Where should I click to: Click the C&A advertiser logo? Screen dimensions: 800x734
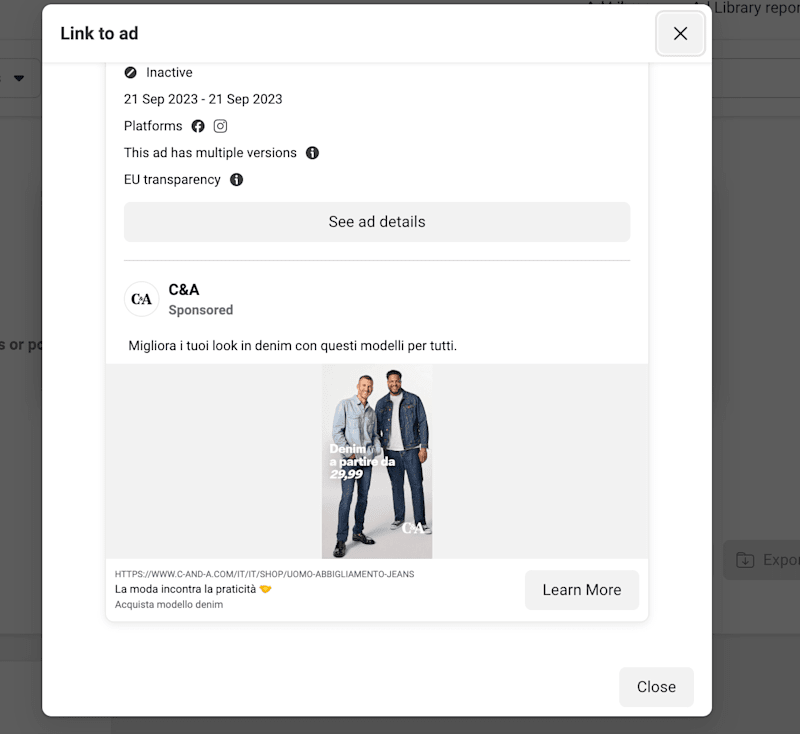pos(141,299)
